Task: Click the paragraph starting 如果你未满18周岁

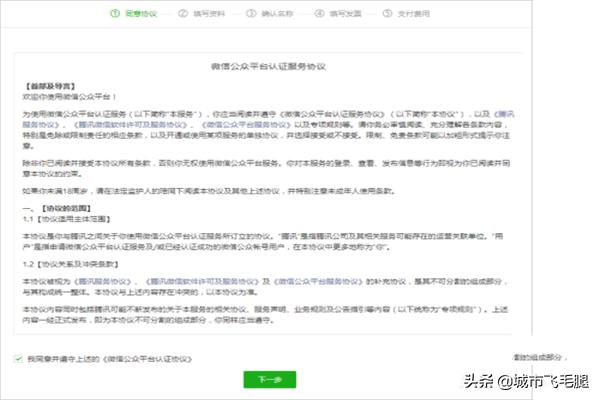Action: (209, 191)
